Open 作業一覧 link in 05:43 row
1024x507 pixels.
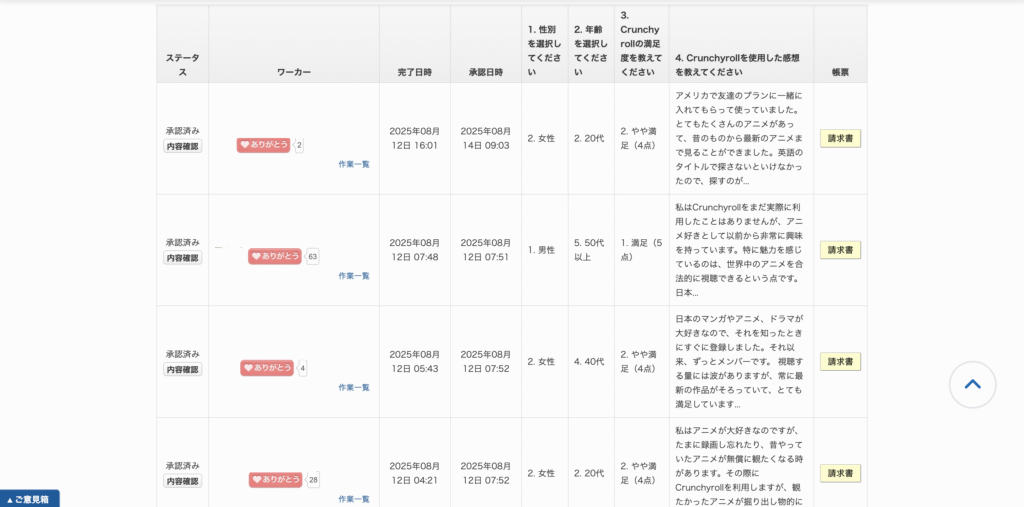coord(354,387)
